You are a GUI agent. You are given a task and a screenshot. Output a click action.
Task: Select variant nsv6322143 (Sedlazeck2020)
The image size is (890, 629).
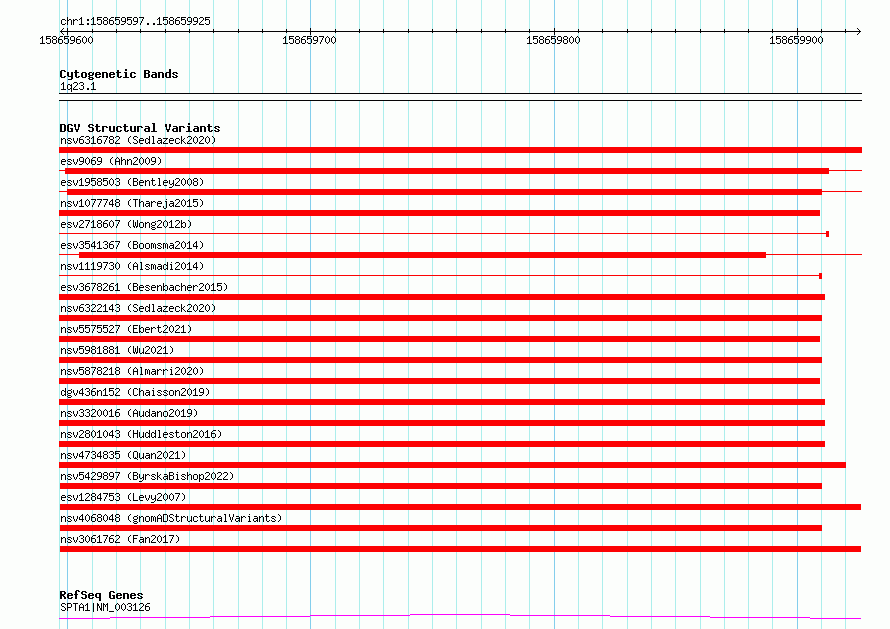tap(138, 308)
